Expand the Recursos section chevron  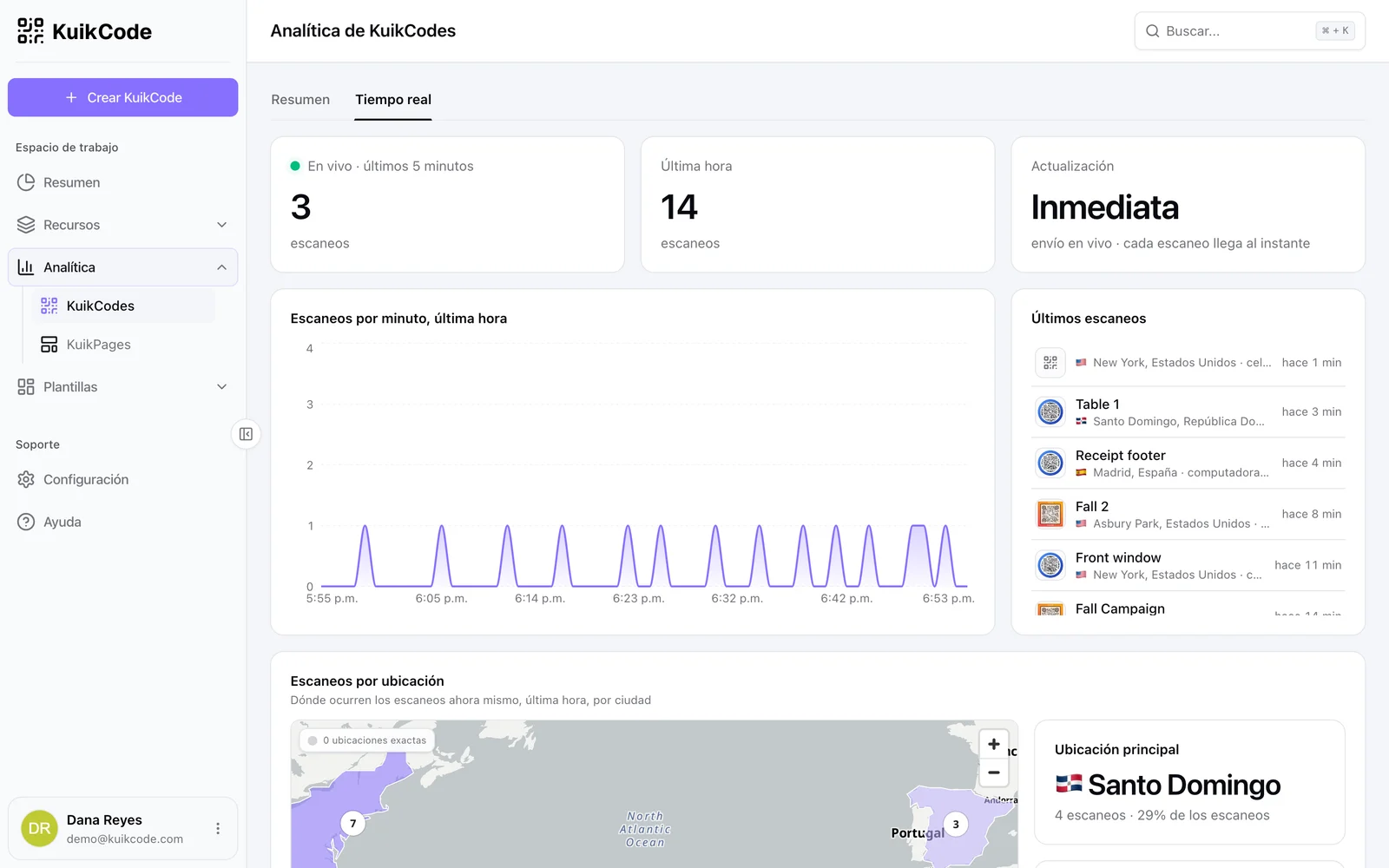pyautogui.click(x=221, y=225)
